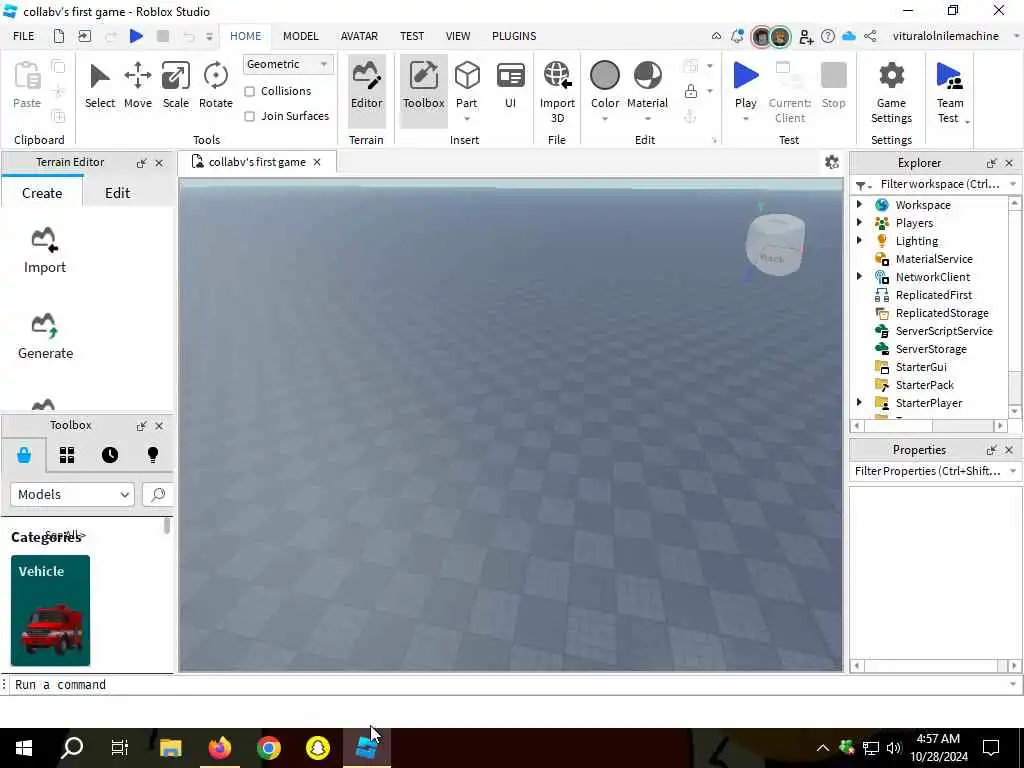Click the Filter workspace search field
1024x768 pixels.
940,184
